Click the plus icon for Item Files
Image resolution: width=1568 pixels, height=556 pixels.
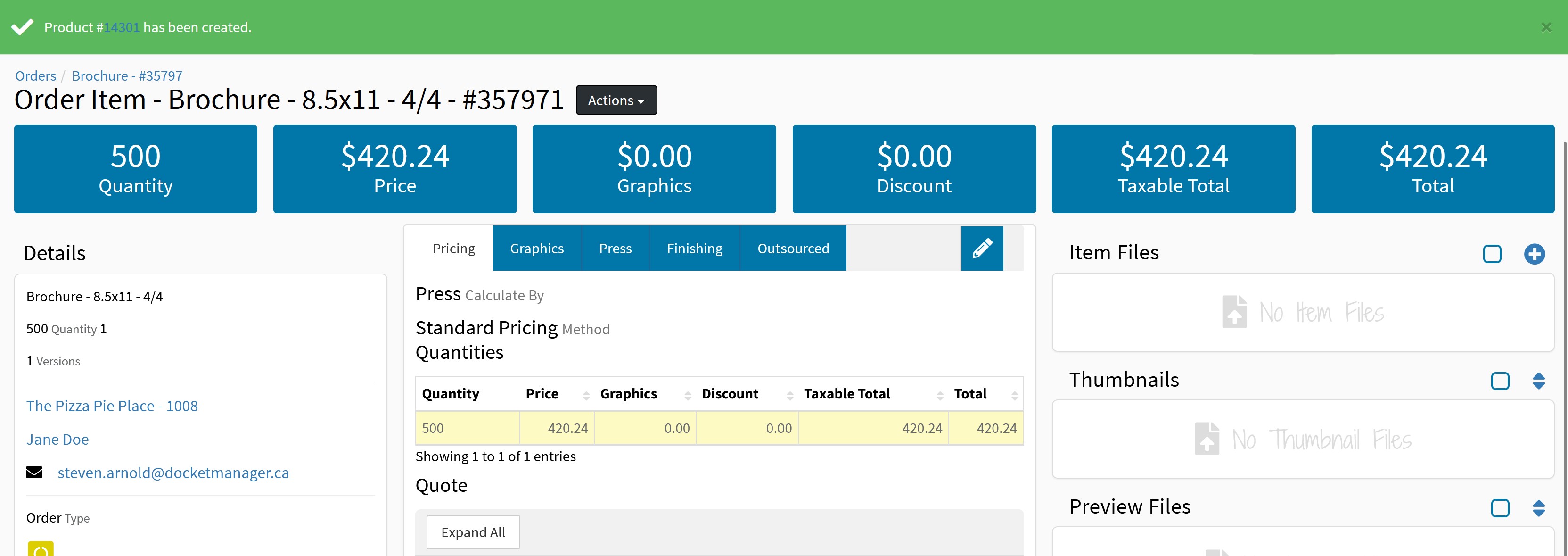[x=1534, y=254]
